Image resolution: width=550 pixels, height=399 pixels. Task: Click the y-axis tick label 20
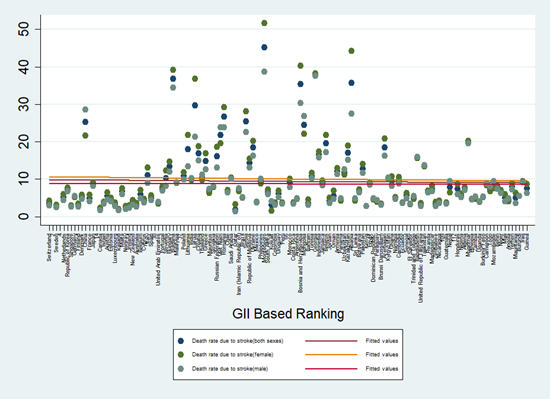pyautogui.click(x=24, y=142)
